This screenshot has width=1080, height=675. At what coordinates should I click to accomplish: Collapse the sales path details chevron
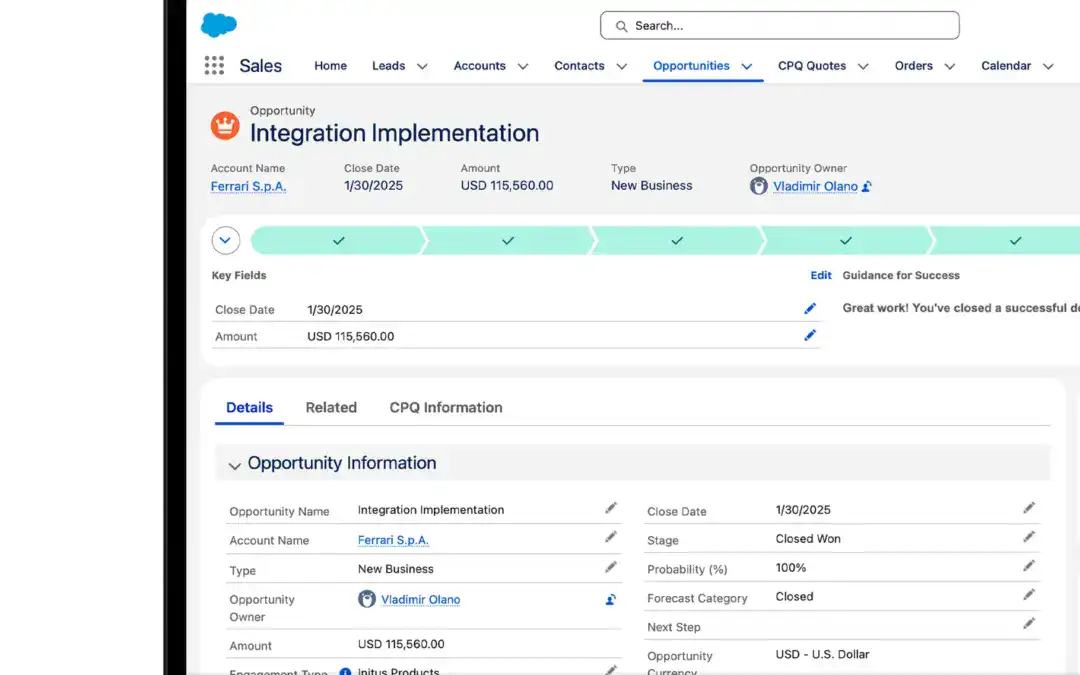226,241
